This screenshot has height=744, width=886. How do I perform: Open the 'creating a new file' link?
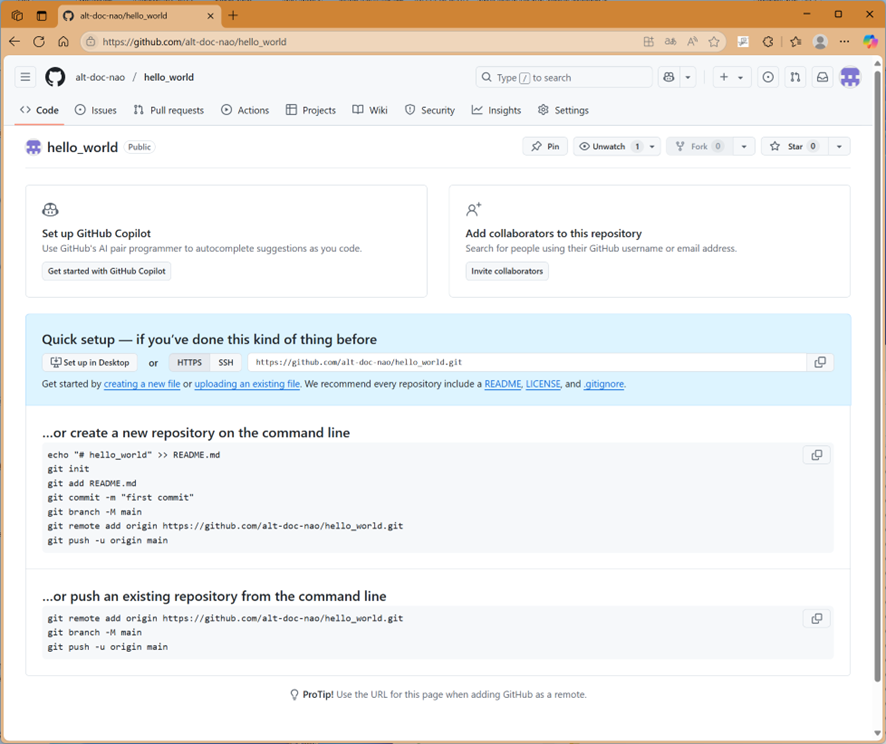coord(142,384)
